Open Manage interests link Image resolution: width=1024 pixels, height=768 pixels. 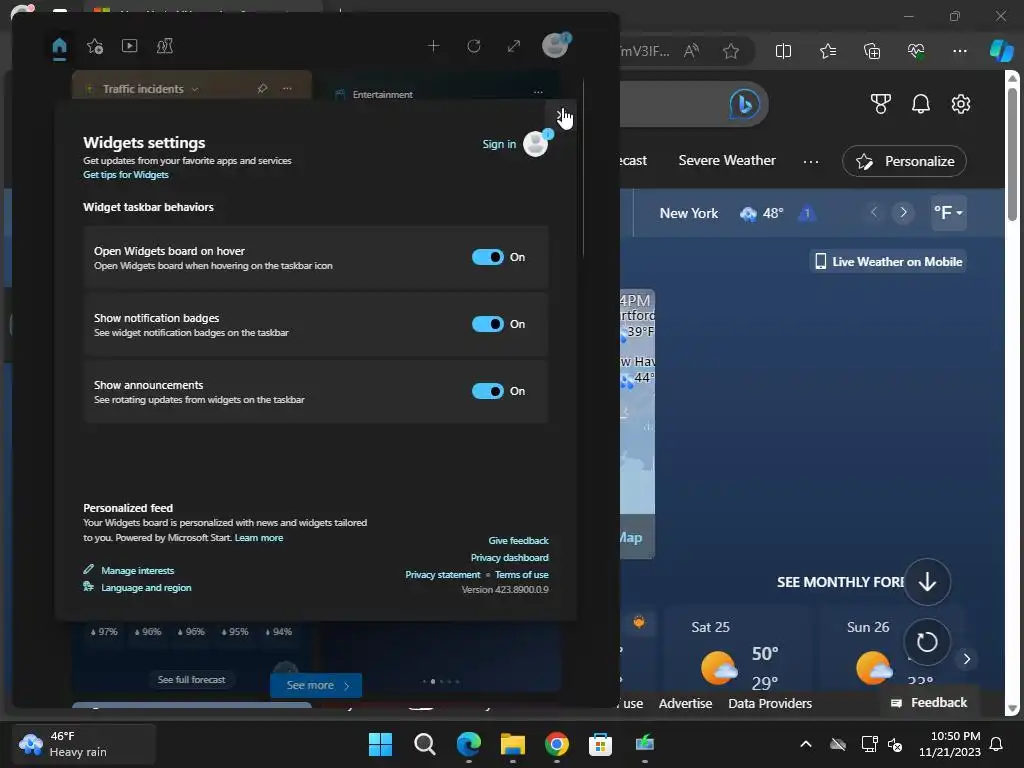(137, 570)
